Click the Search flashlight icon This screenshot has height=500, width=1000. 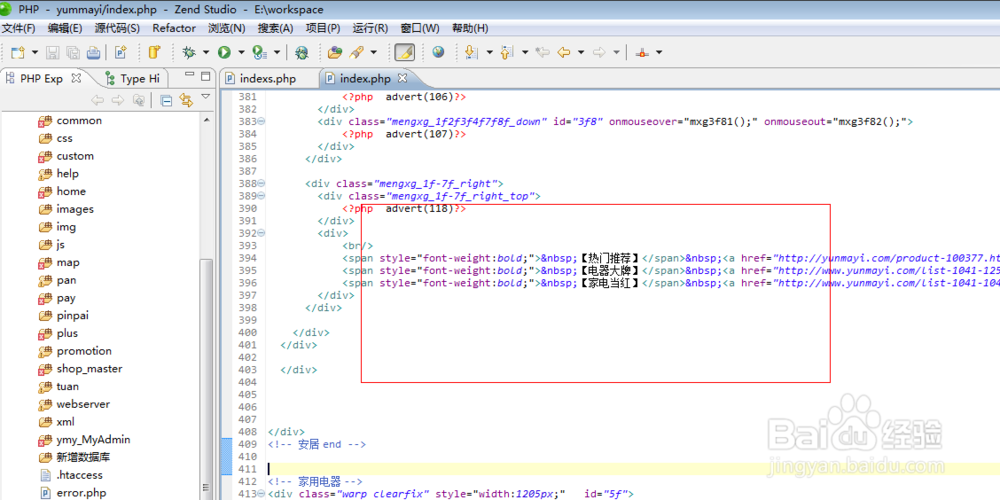pyautogui.click(x=357, y=52)
